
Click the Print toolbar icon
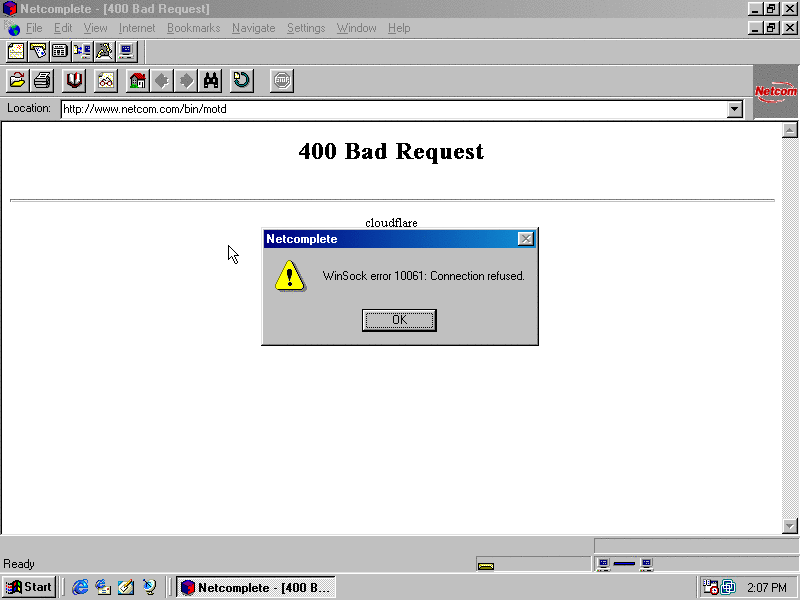(x=42, y=80)
